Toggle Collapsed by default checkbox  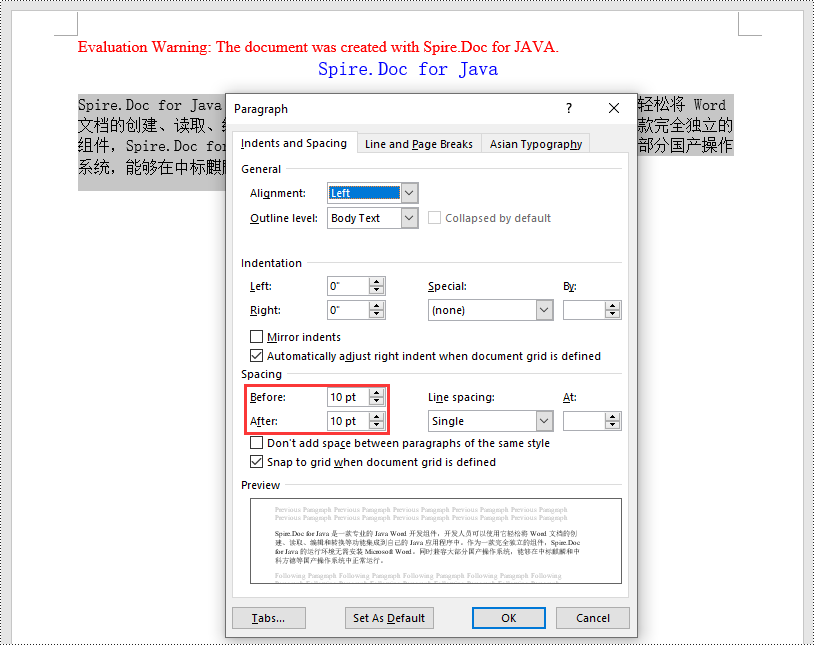[435, 218]
